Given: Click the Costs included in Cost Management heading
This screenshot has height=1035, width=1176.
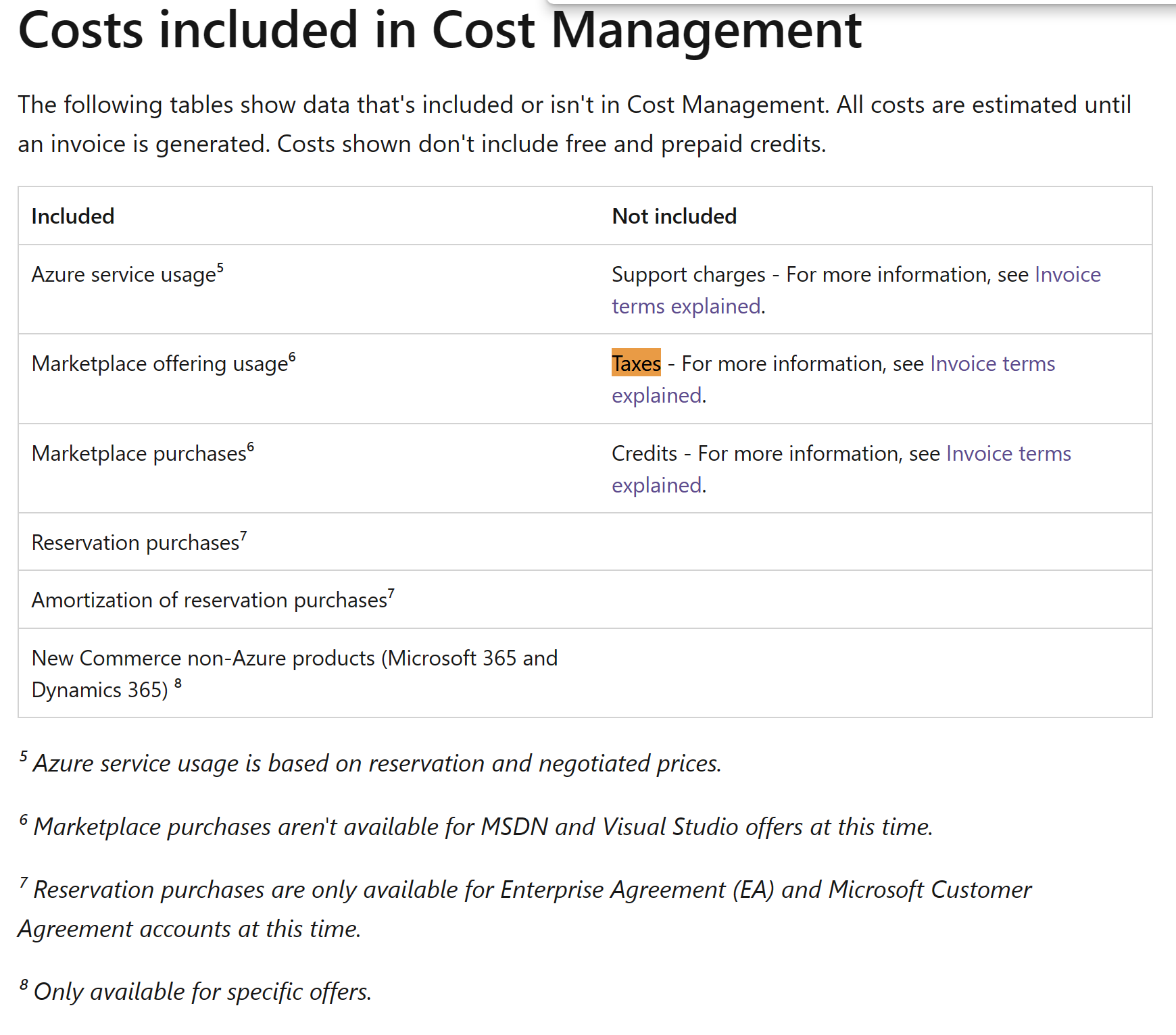Looking at the screenshot, I should (x=439, y=30).
